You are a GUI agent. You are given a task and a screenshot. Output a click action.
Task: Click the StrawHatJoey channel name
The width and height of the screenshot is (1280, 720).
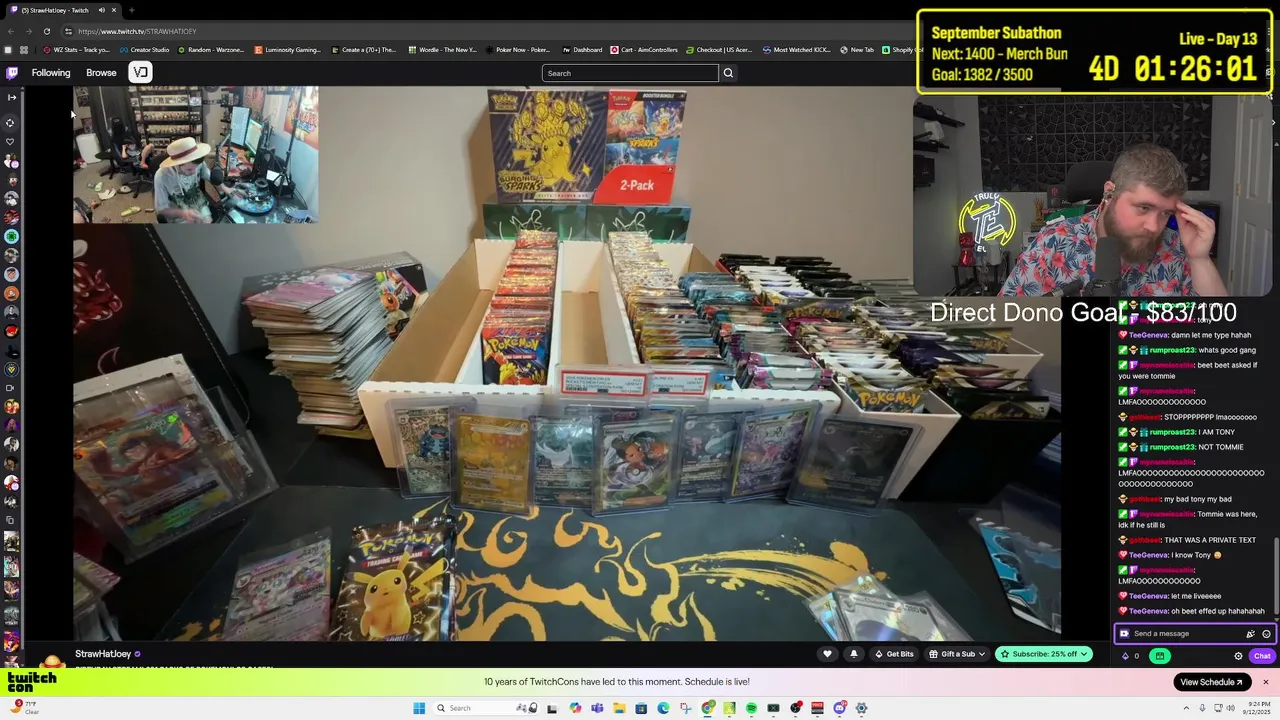click(x=103, y=654)
